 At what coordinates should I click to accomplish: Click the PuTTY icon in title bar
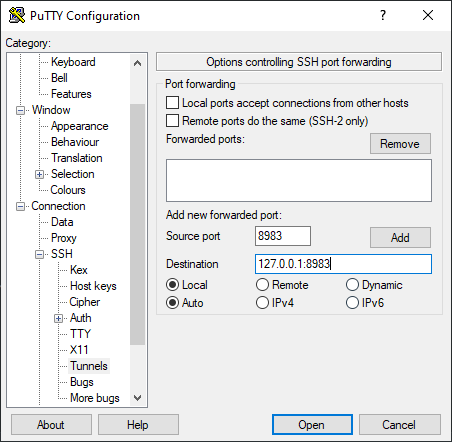point(17,15)
